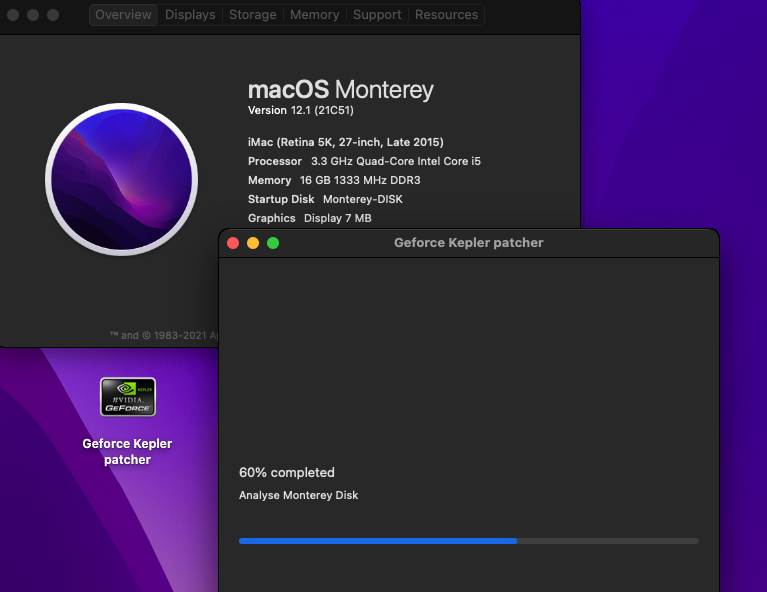Open the Geforce Kepler patcher desktop icon

[128, 397]
